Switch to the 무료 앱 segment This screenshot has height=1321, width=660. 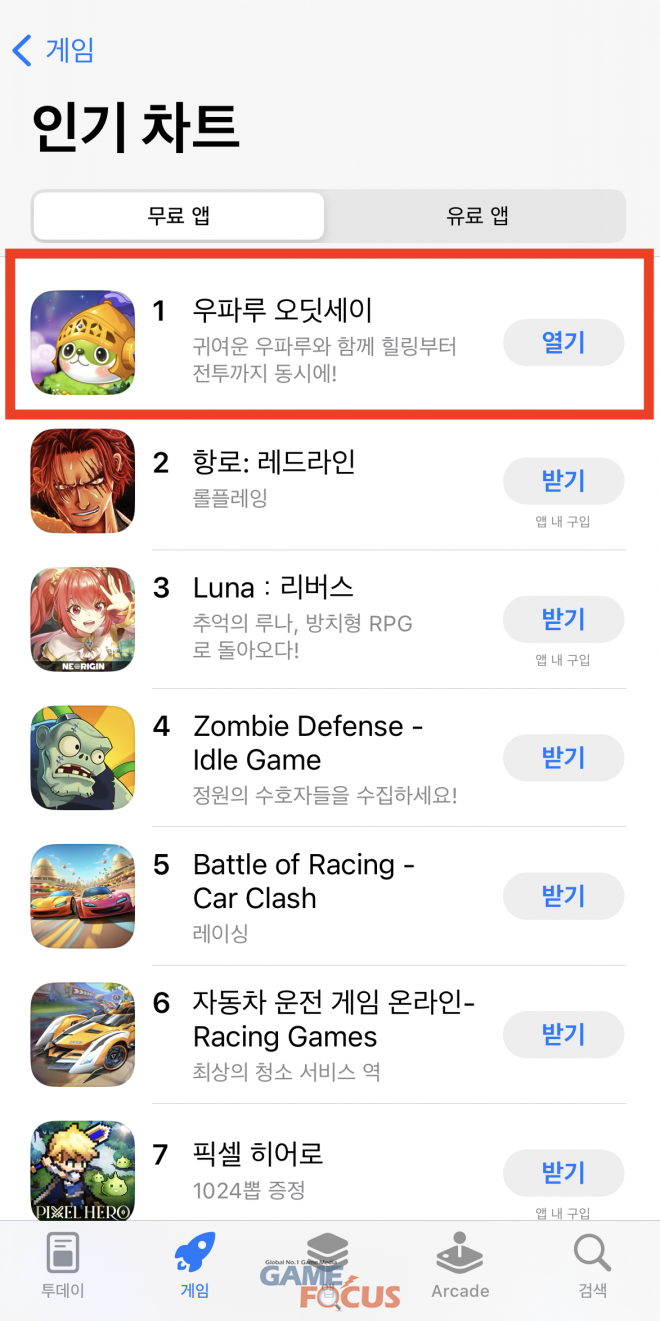point(179,216)
